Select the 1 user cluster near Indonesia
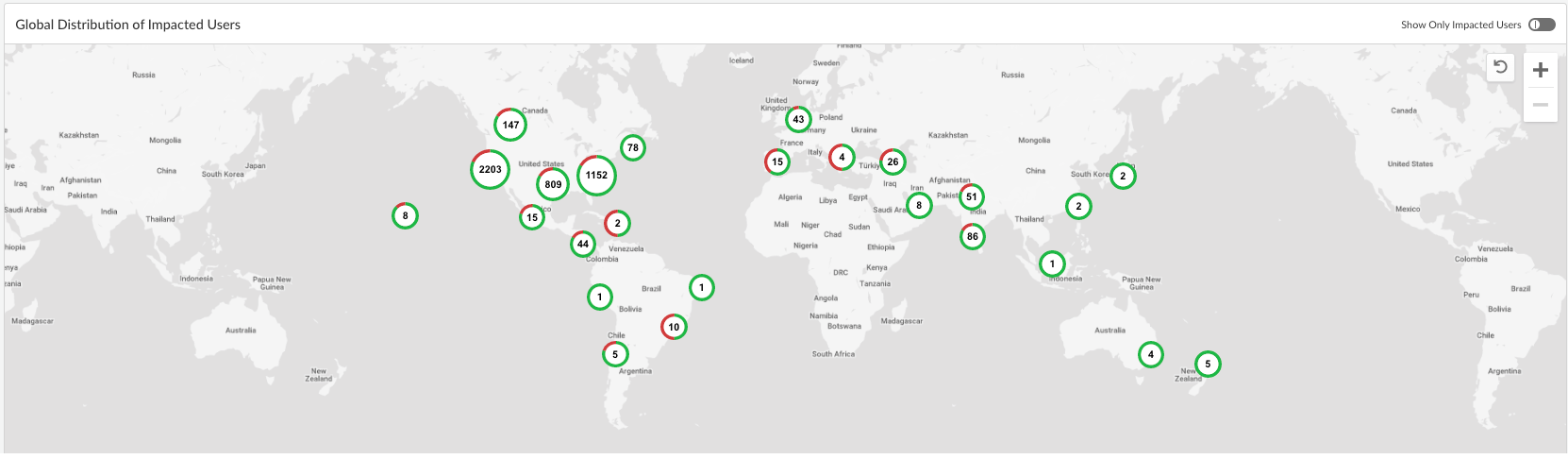Viewport: 1568px width, 459px height. [x=1052, y=263]
